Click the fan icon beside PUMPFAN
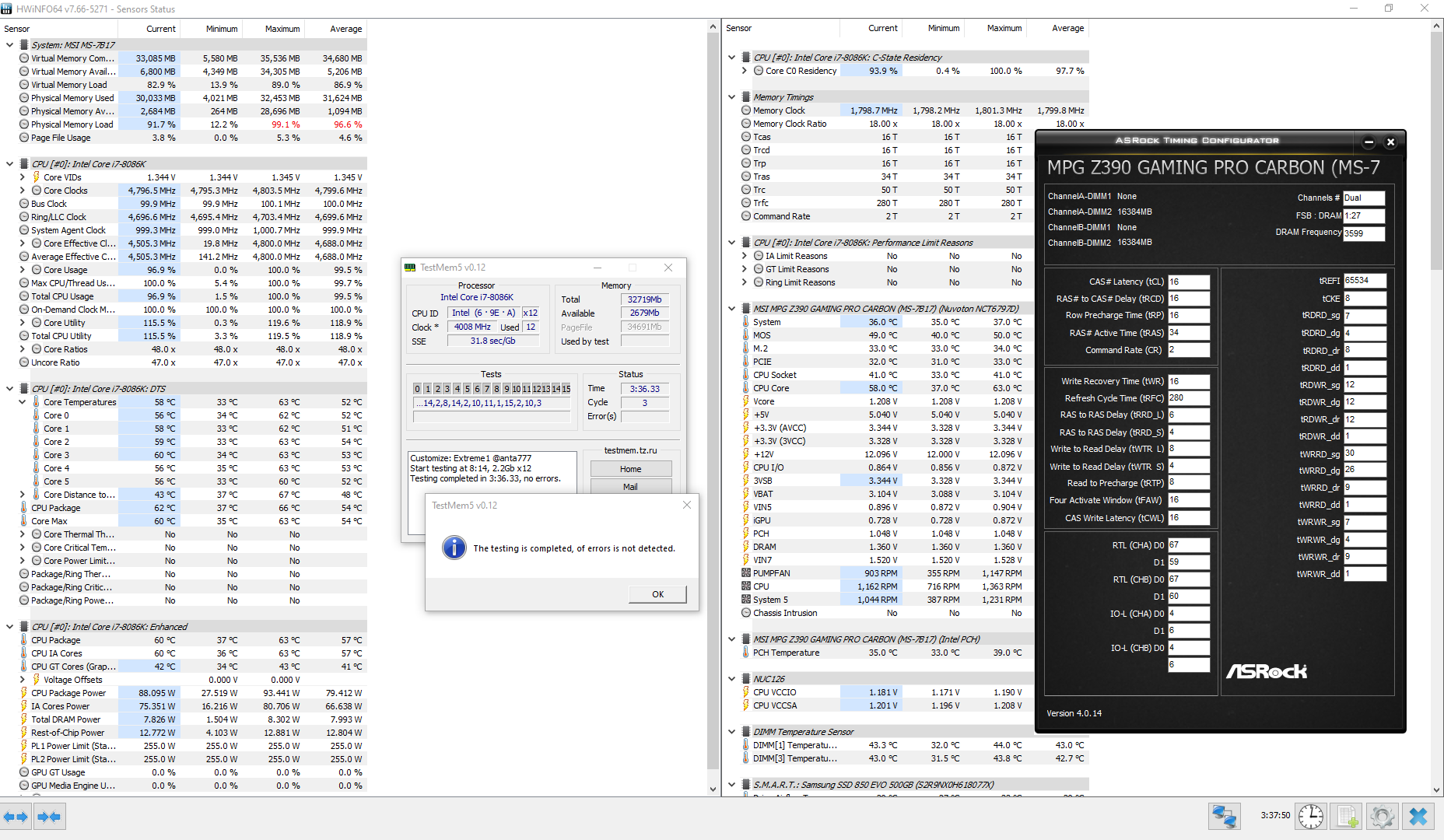 (745, 573)
